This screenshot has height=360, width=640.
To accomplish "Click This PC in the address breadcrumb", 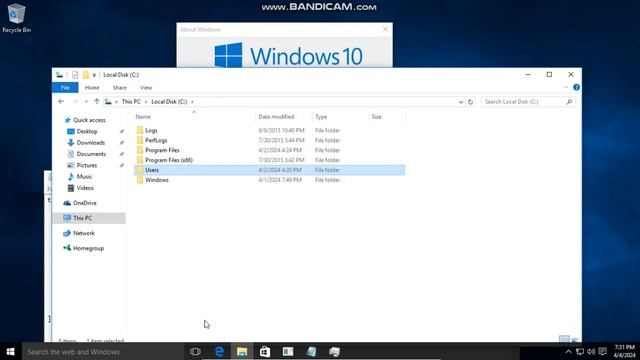I will pyautogui.click(x=131, y=102).
